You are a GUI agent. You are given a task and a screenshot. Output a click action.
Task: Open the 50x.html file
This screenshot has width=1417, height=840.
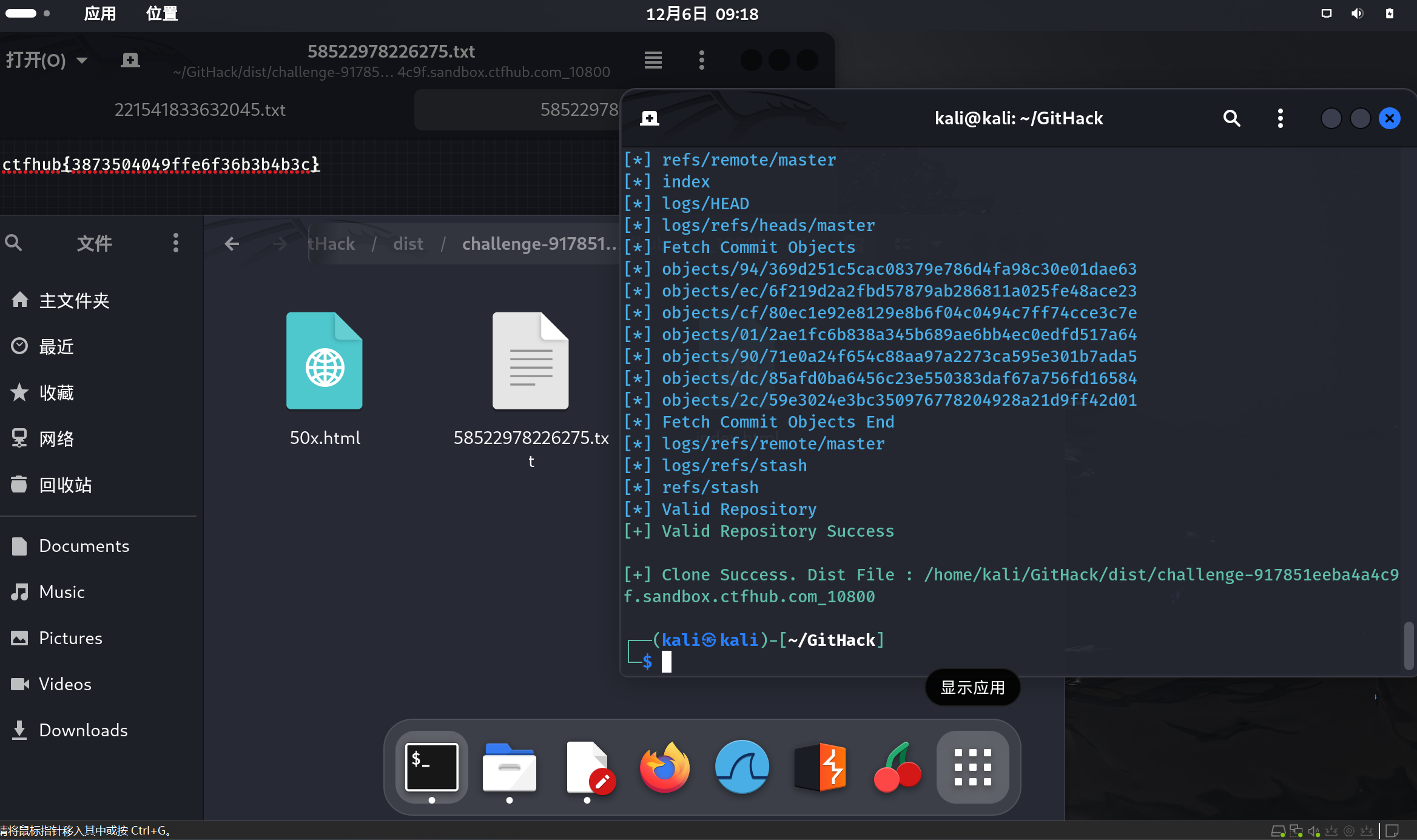[x=325, y=361]
